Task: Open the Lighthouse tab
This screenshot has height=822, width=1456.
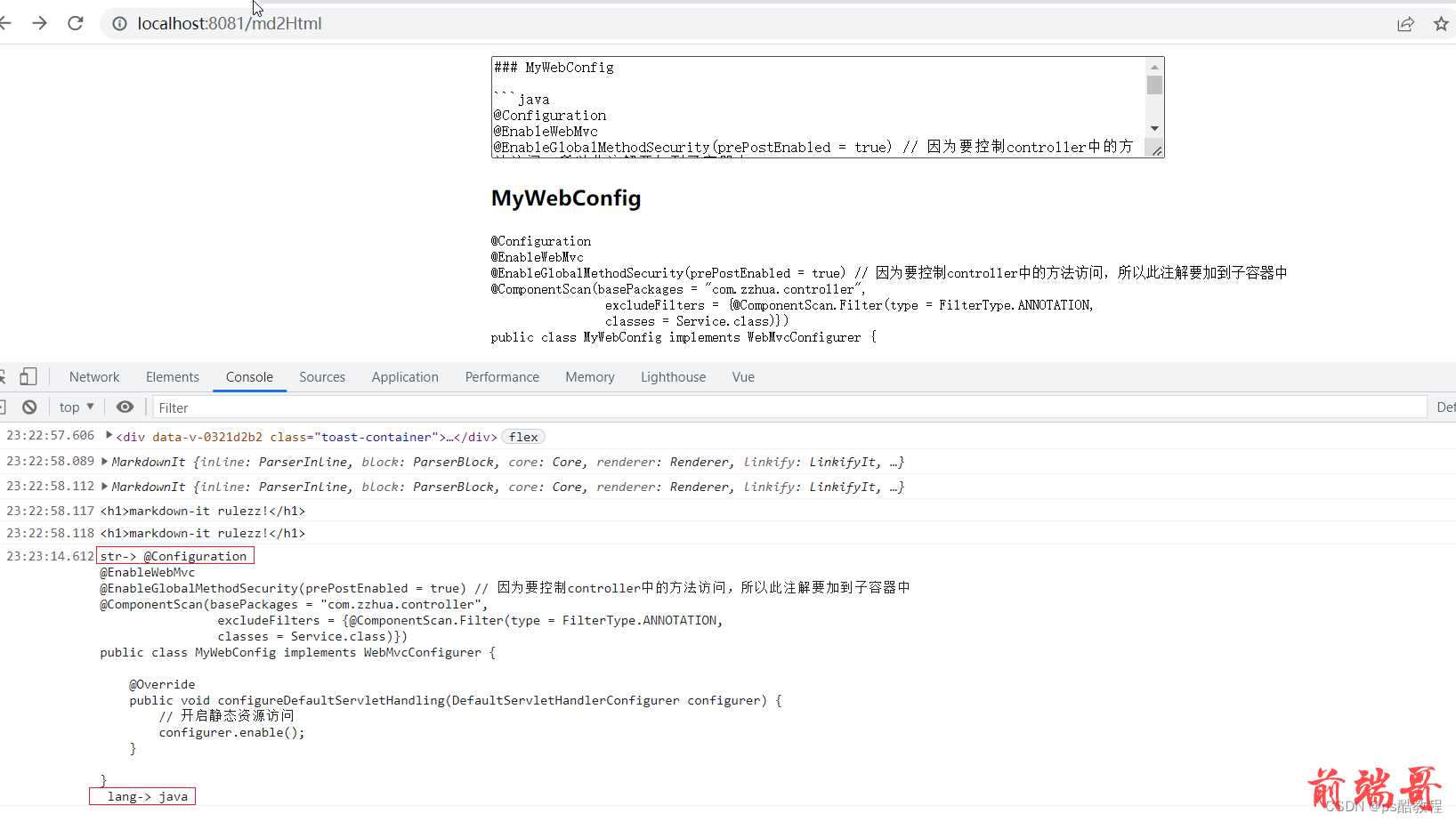Action: pos(673,377)
